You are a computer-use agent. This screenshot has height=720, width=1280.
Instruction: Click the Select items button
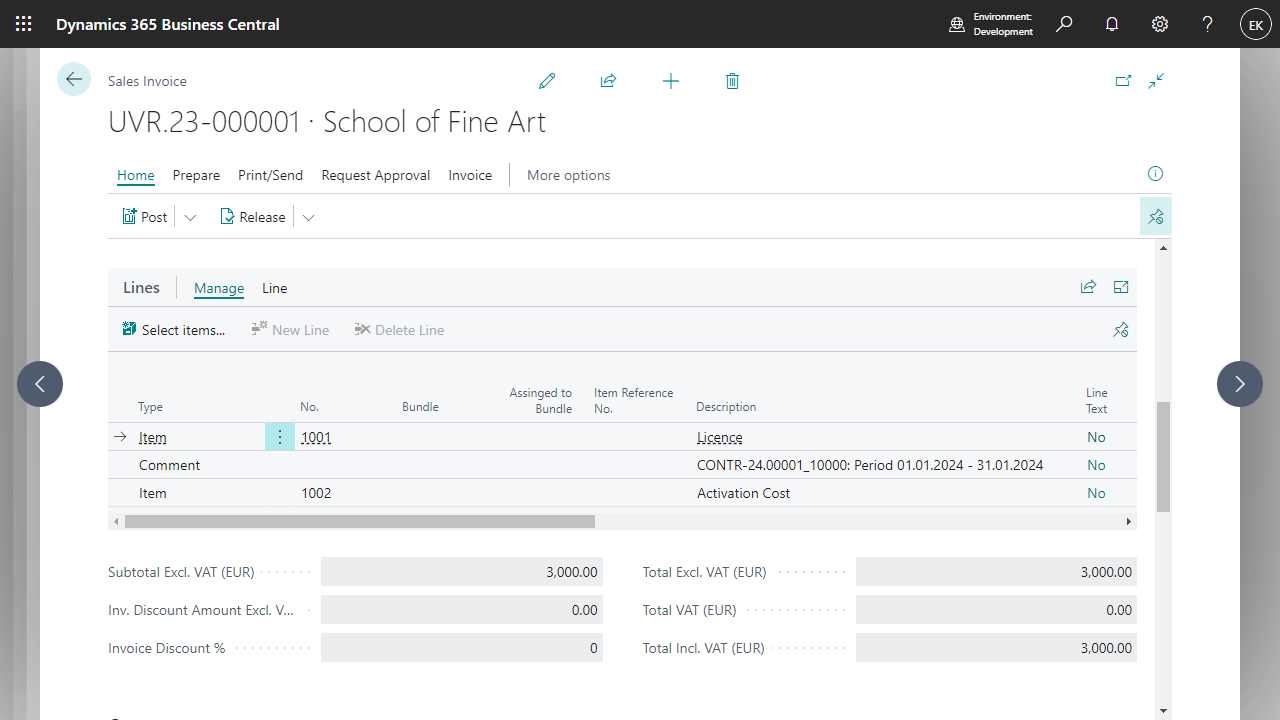[x=173, y=330]
